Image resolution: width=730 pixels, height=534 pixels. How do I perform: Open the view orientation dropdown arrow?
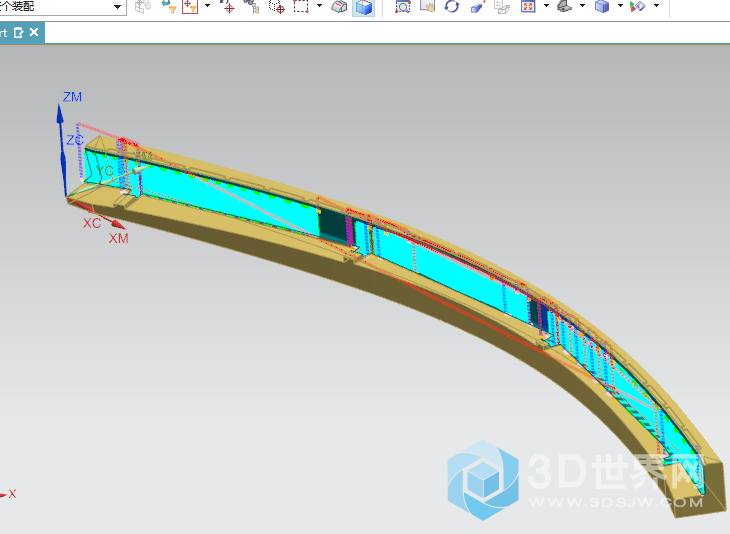(582, 6)
